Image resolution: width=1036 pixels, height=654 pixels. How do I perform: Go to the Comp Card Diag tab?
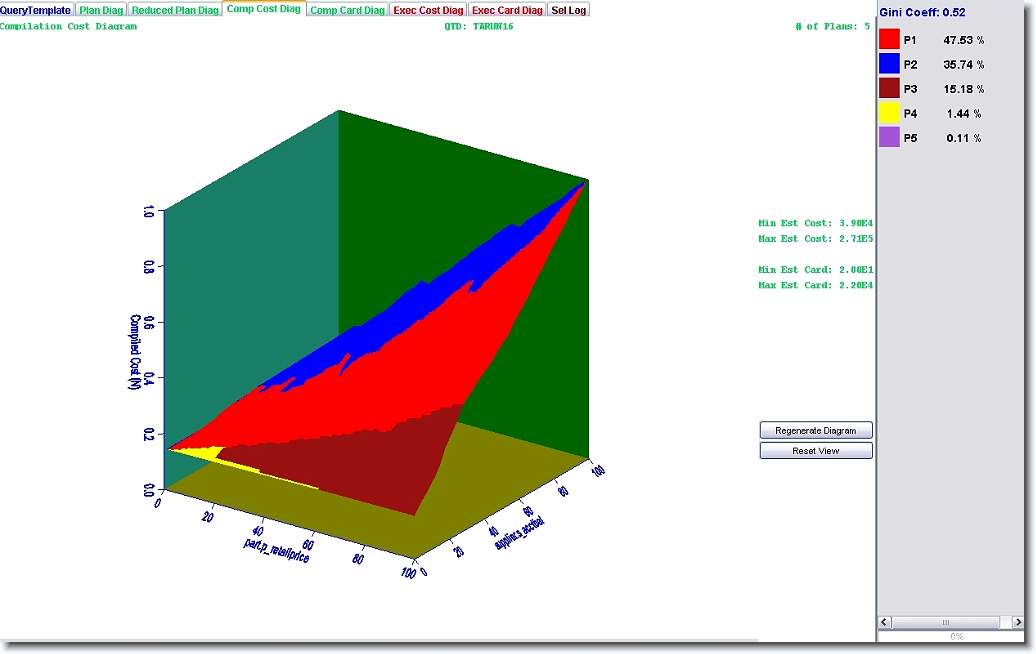[x=347, y=10]
